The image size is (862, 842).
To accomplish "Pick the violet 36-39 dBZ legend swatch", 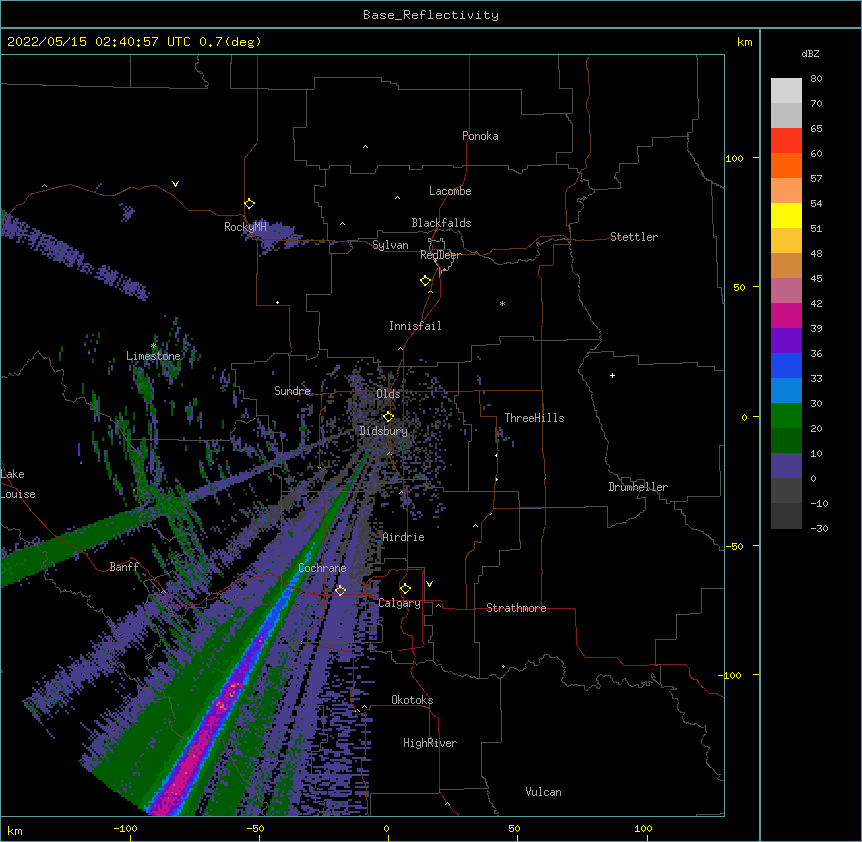I will click(x=786, y=341).
